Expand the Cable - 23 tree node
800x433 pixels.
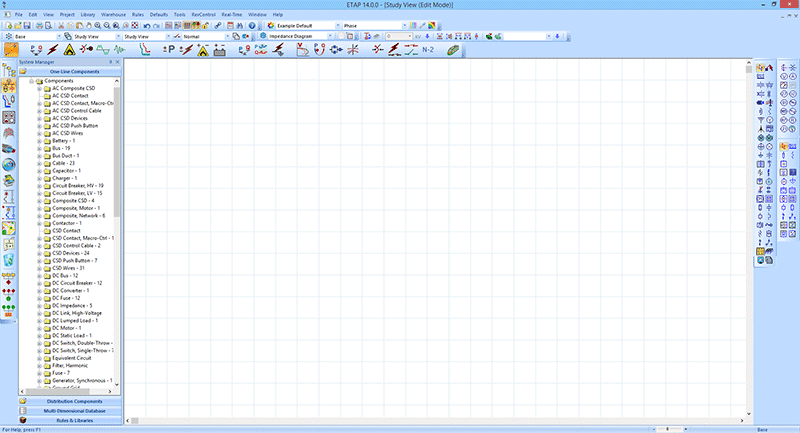pyautogui.click(x=39, y=163)
